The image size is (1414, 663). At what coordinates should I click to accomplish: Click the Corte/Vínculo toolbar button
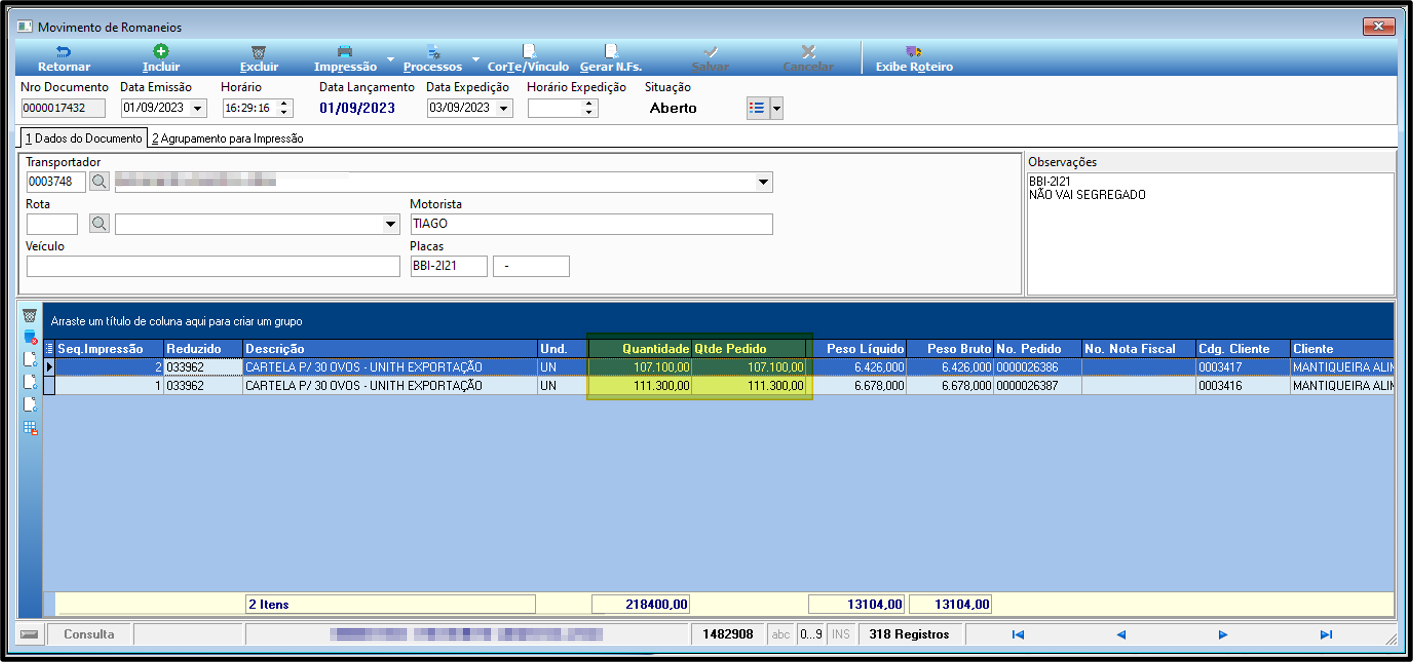528,59
